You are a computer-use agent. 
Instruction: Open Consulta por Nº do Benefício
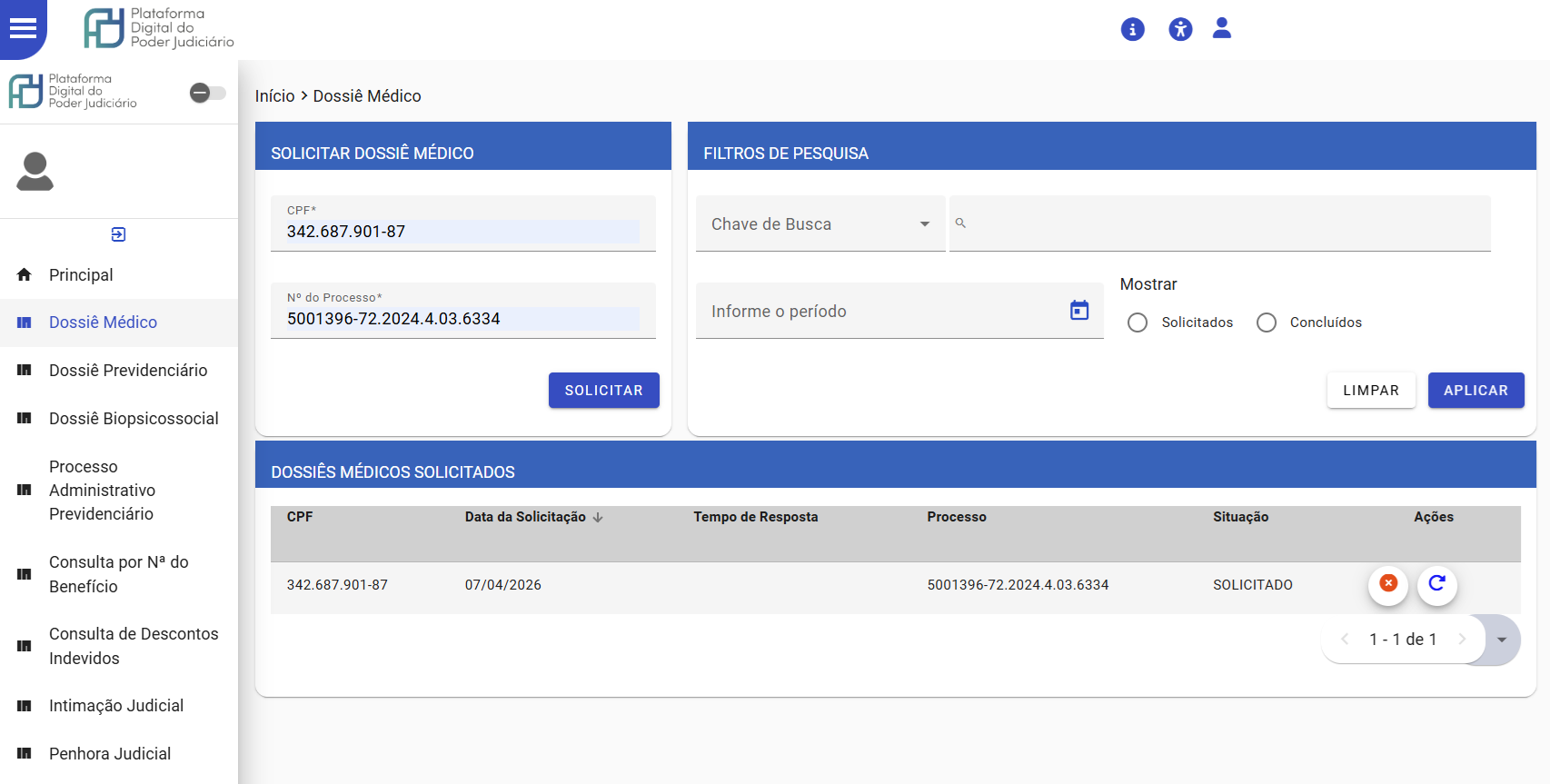coord(119,574)
